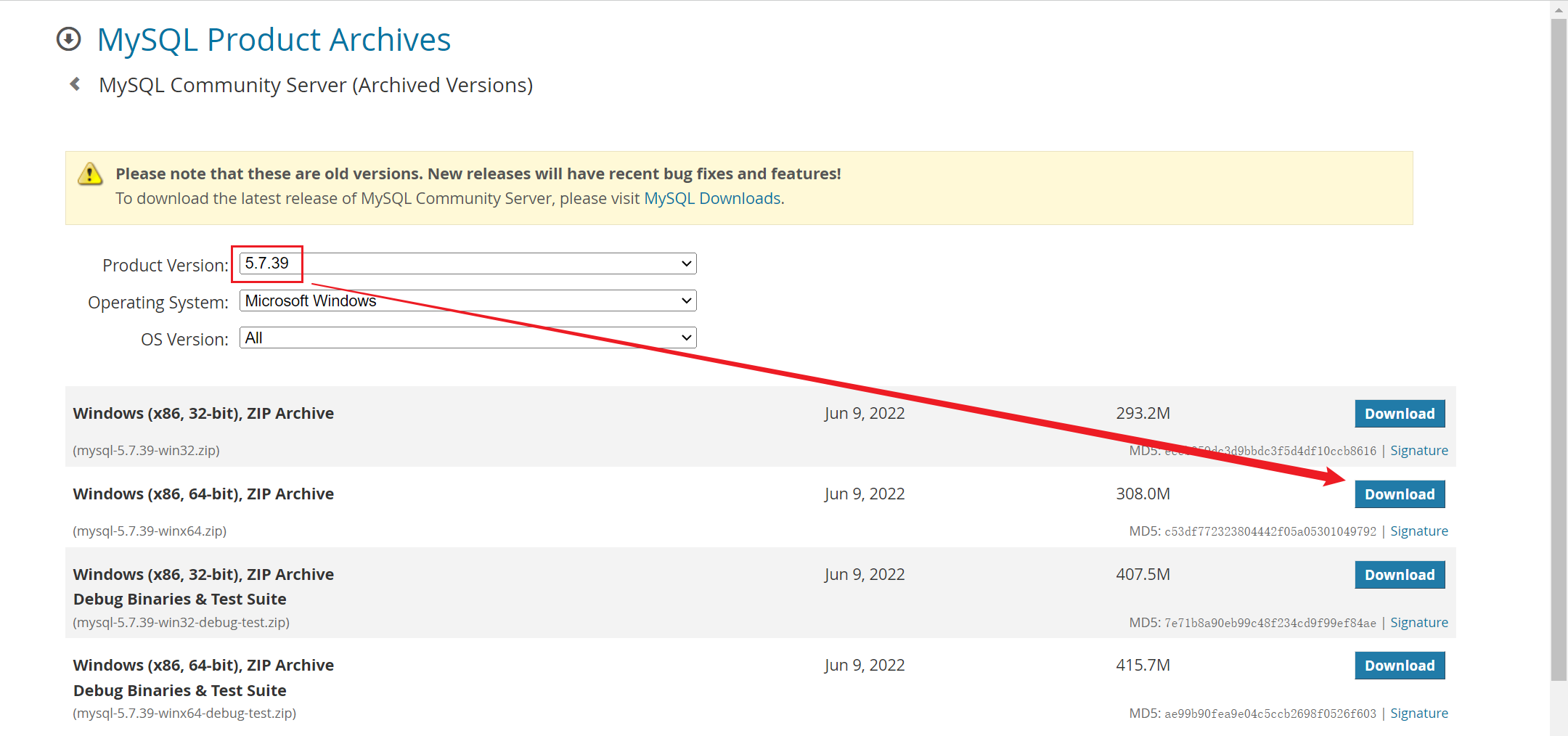This screenshot has width=1568, height=736.
Task: Open the Operating System dropdown
Action: pos(467,300)
